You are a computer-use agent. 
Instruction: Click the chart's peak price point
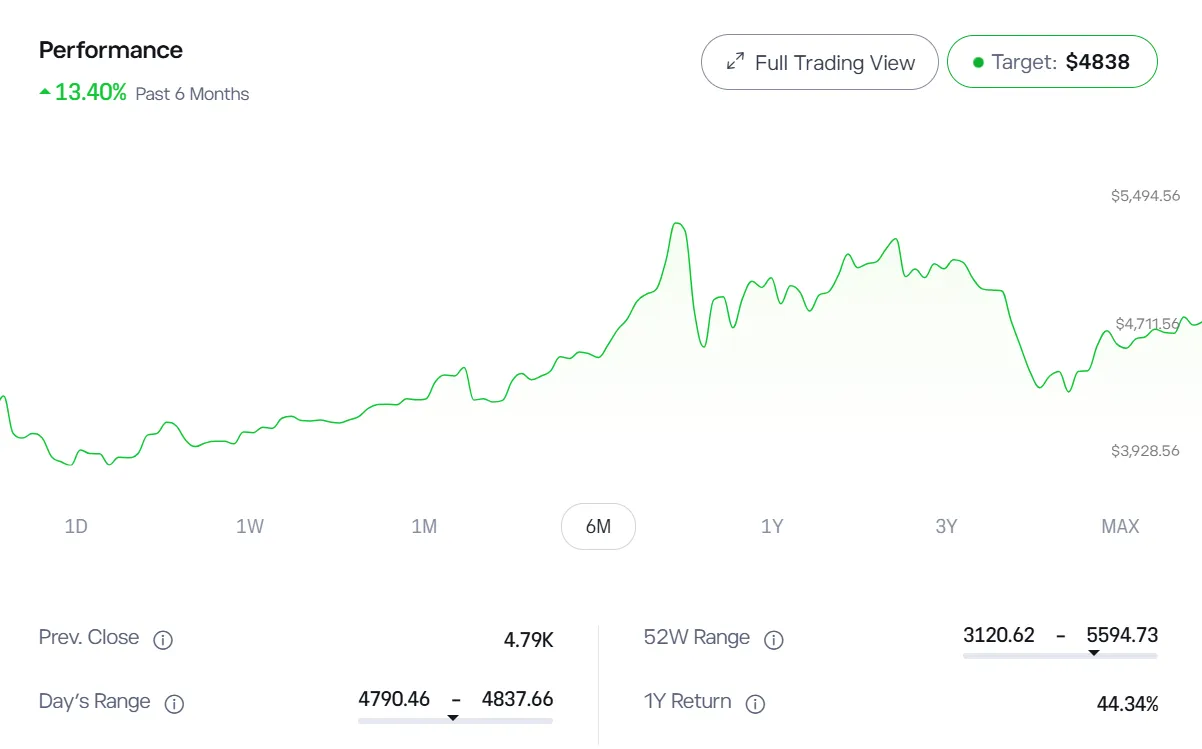[x=678, y=223]
